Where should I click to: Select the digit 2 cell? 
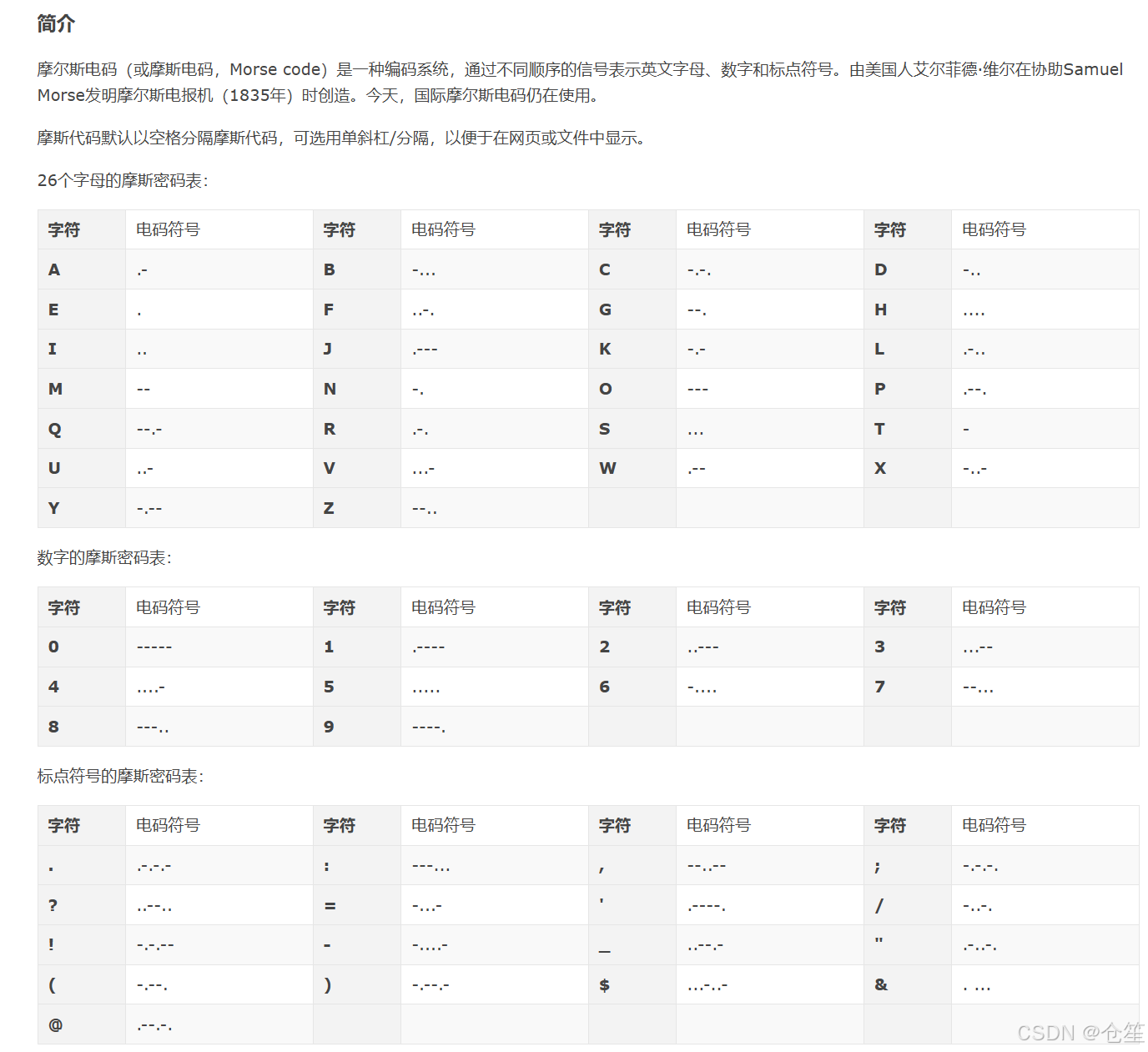click(632, 647)
